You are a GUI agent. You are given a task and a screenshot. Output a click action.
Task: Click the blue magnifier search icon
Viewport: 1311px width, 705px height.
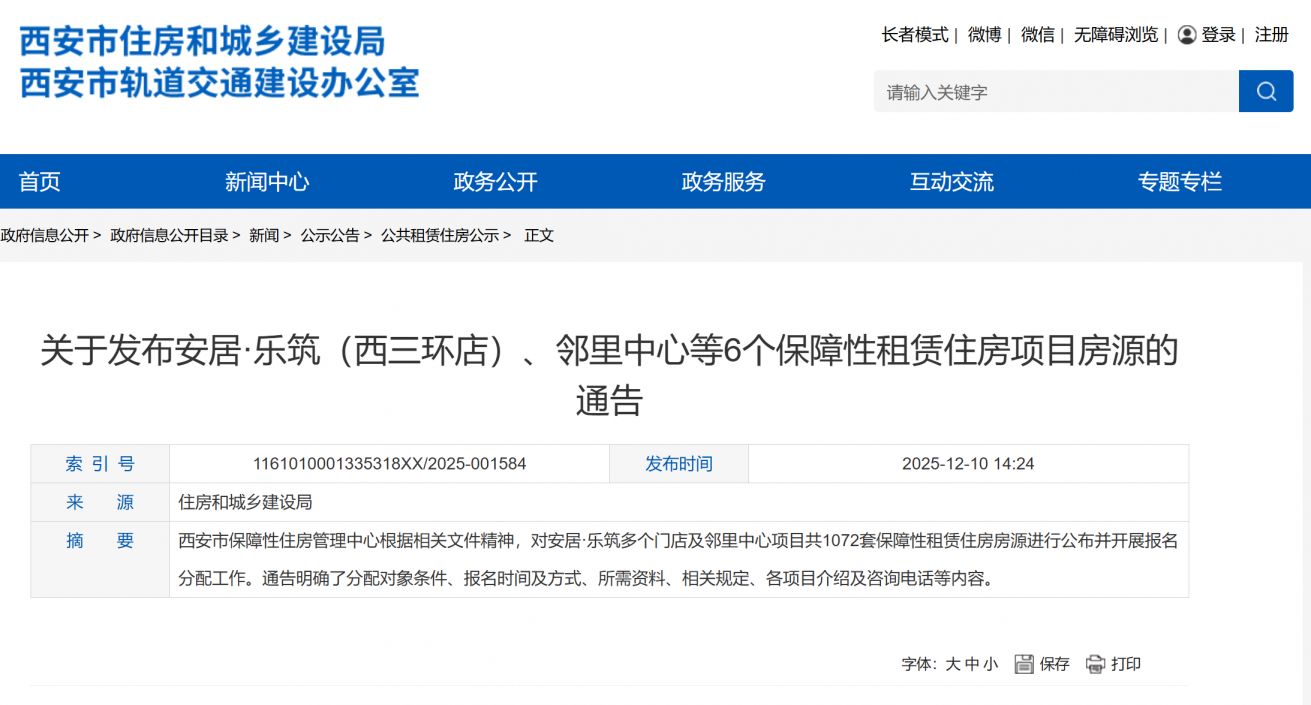(1266, 91)
